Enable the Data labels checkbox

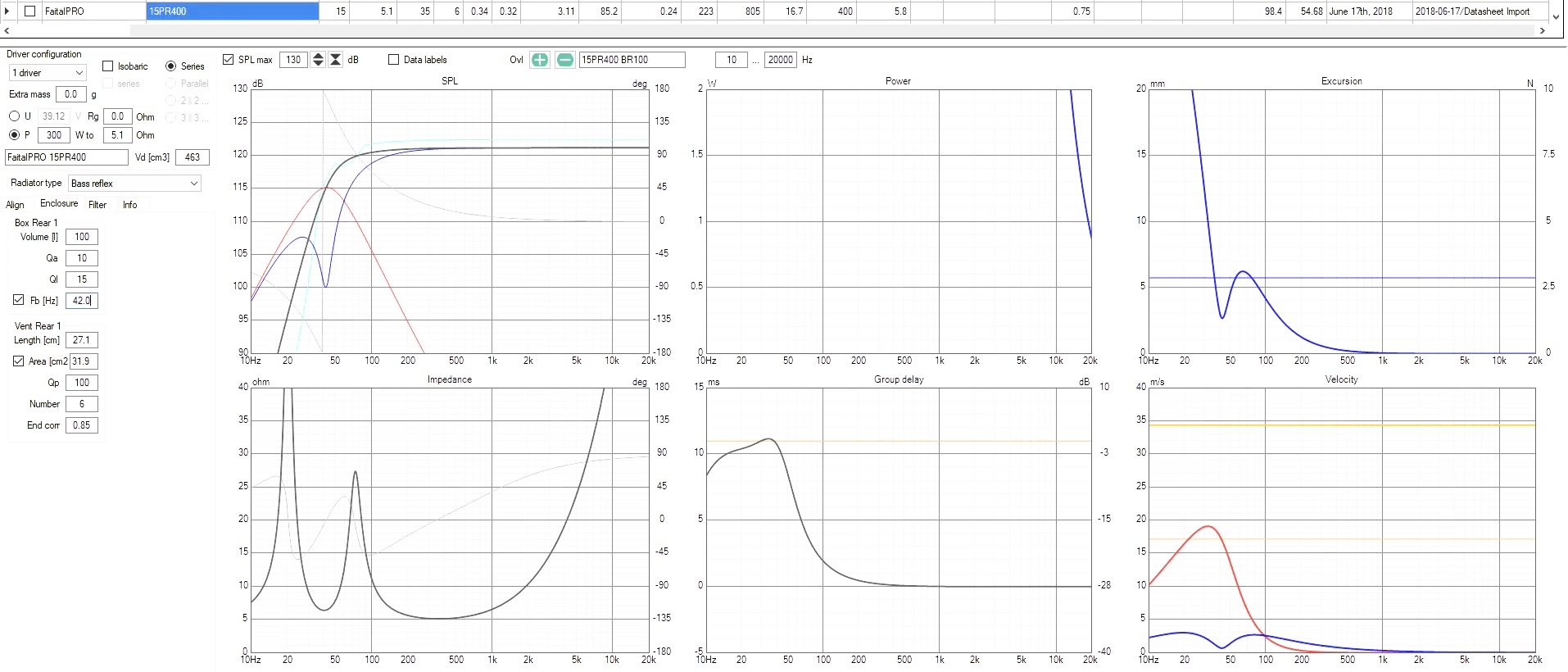click(393, 60)
